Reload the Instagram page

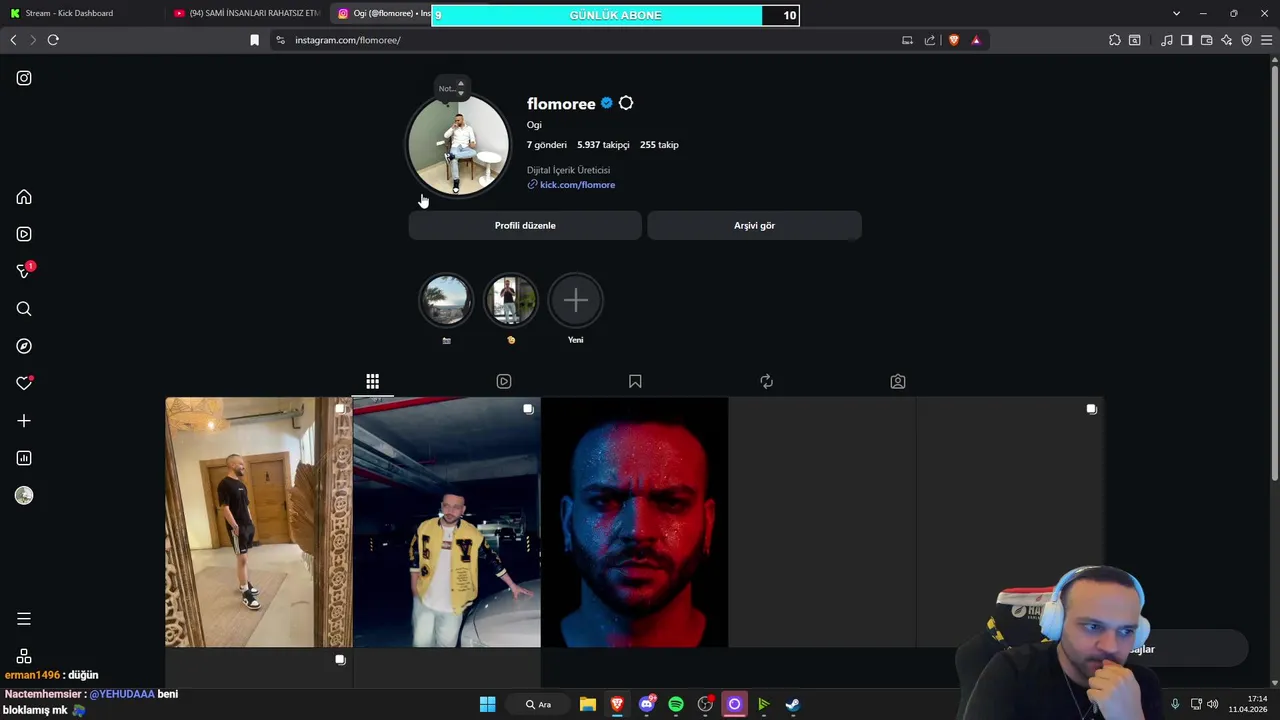[53, 40]
